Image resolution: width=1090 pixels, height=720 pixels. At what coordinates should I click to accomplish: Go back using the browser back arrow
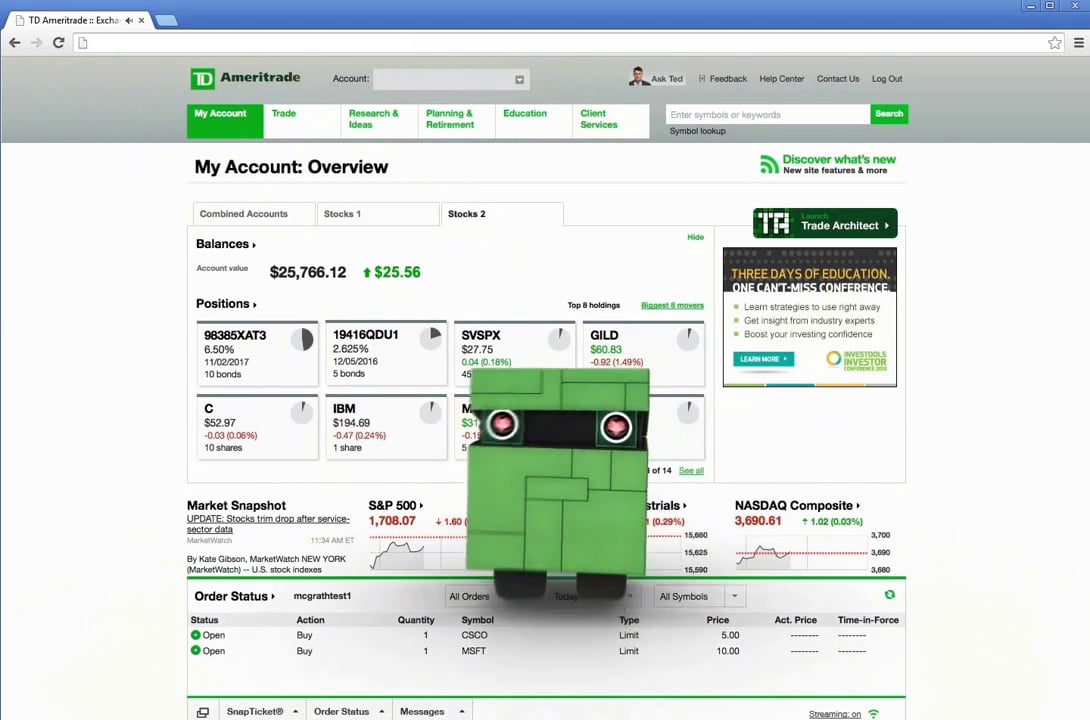pyautogui.click(x=15, y=42)
